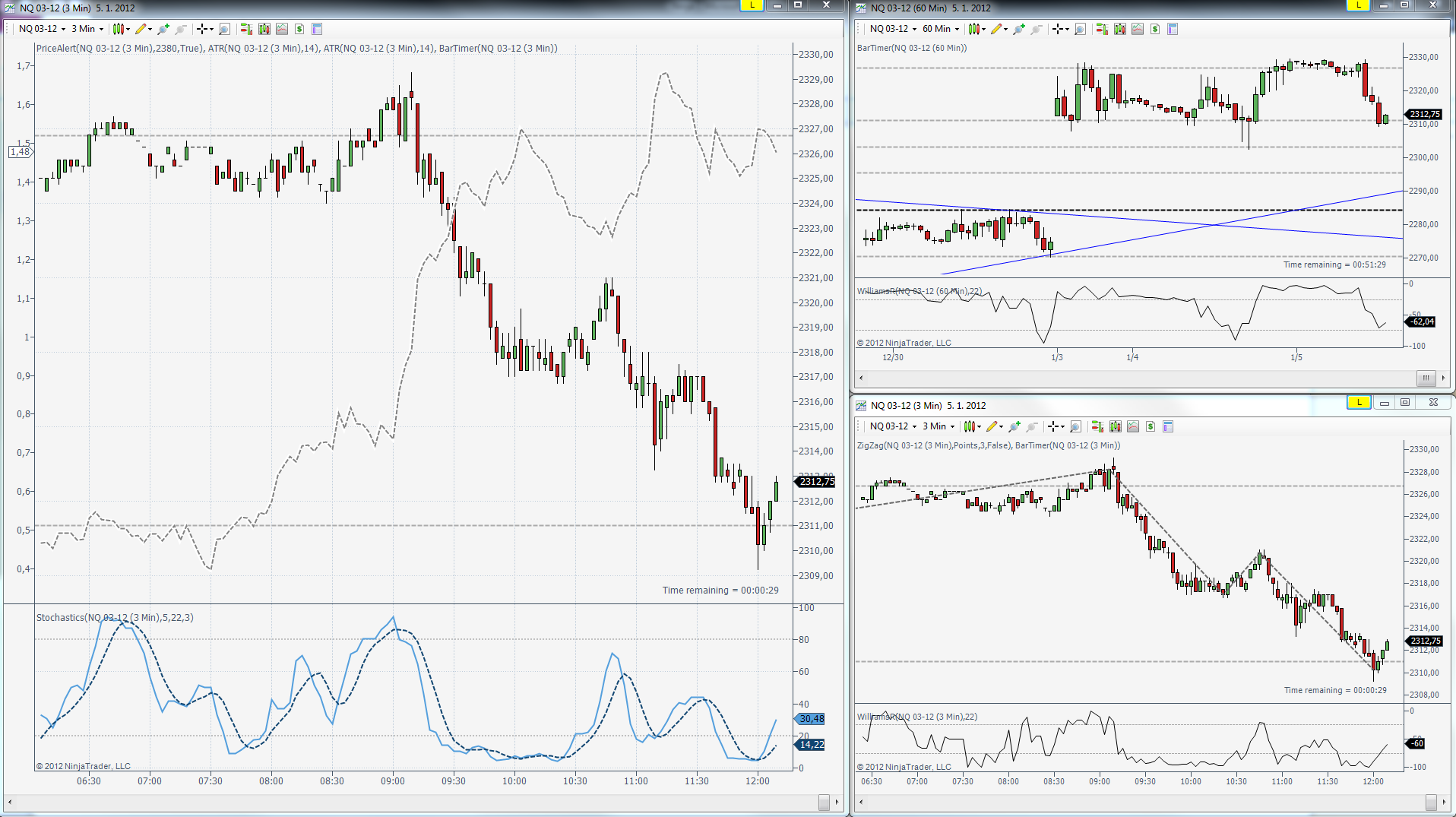The height and width of the screenshot is (817, 1456).
Task: Click the Stochastics indicator label in lower panel
Action: pyautogui.click(x=115, y=617)
